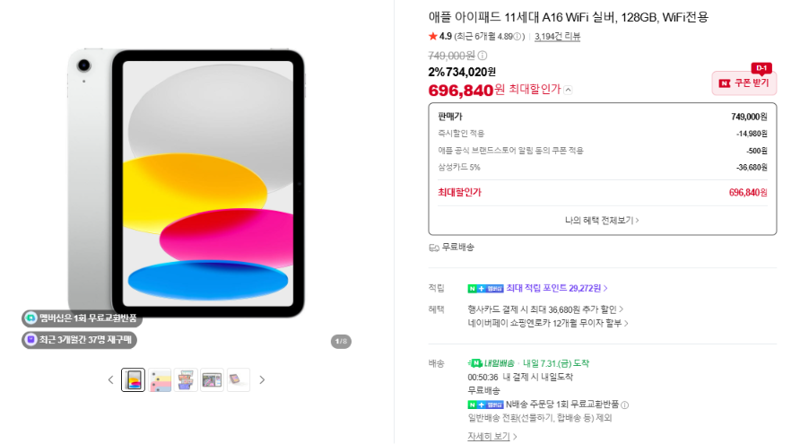
Task: Select the second thumbnail with colored iPads
Action: coord(160,380)
